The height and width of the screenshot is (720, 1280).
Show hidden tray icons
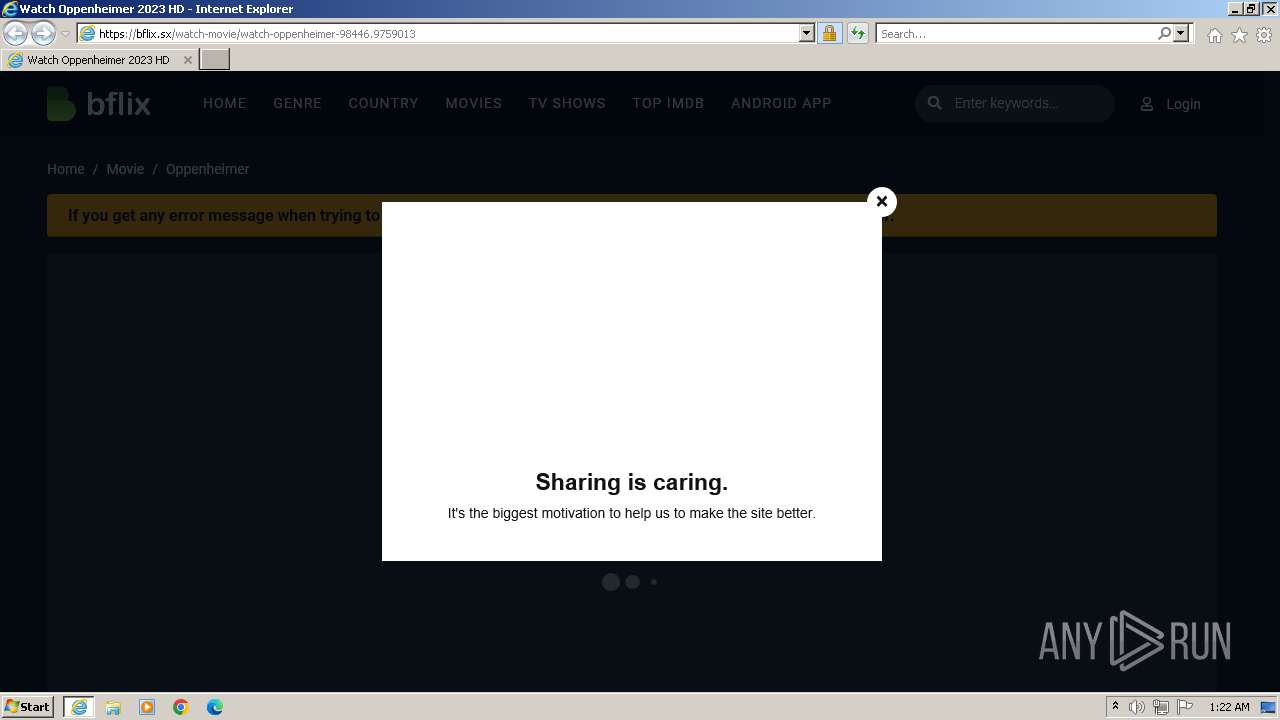pos(1115,707)
